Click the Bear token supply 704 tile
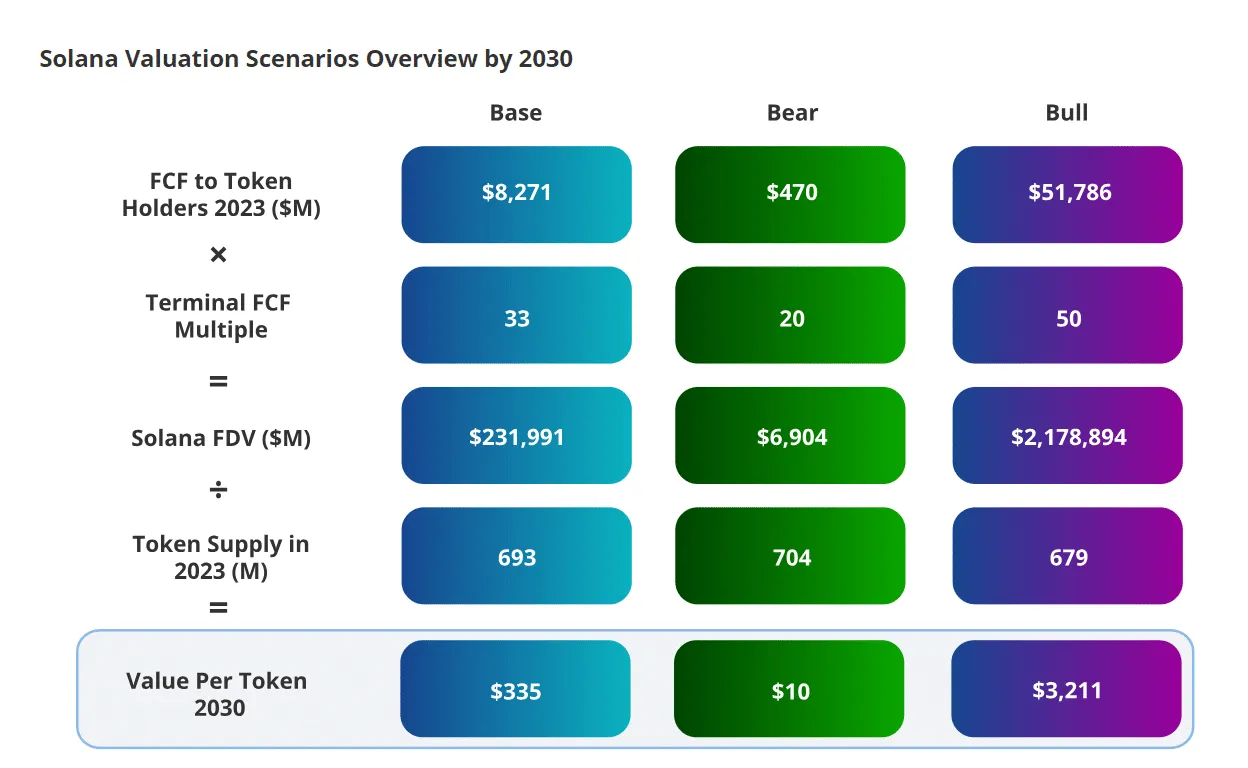This screenshot has width=1248, height=768. click(790, 556)
